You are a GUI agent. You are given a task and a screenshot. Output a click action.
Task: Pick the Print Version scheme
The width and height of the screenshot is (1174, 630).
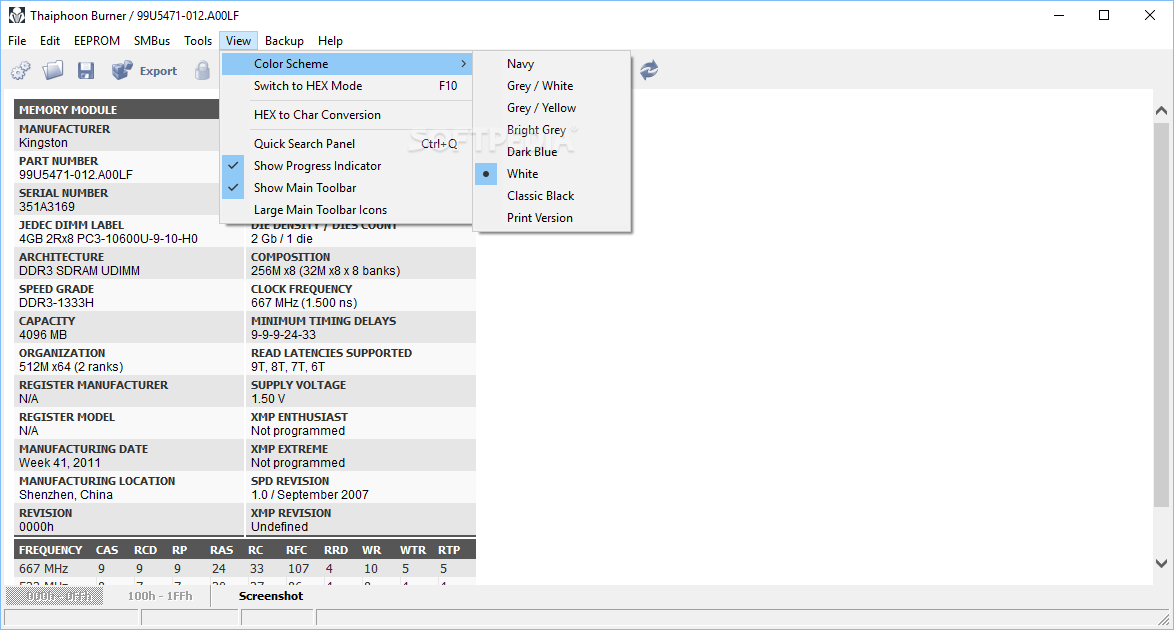click(x=553, y=217)
